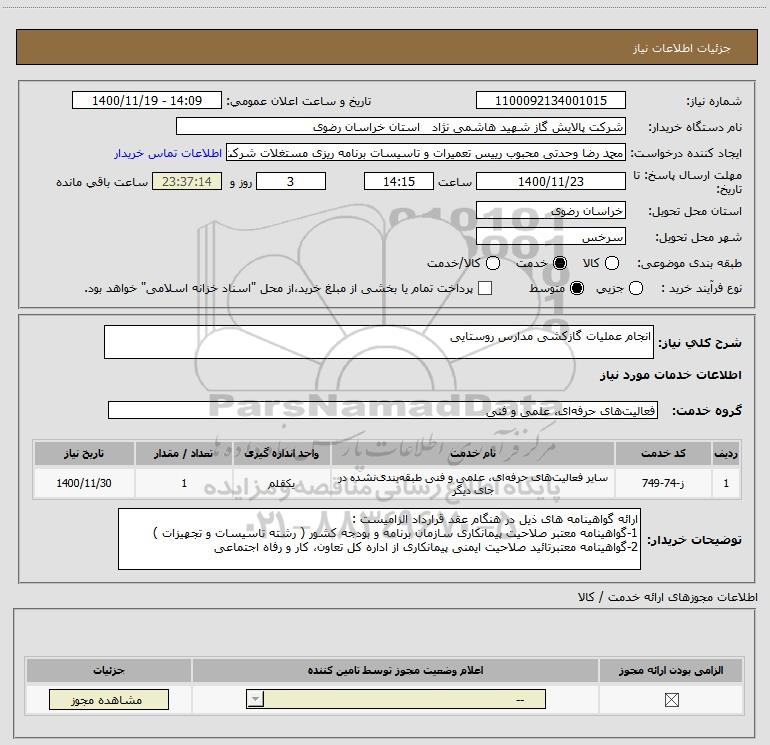Click the اعلام وضعیت مجوز توسط تامین کننده header
The image size is (770, 745).
(395, 670)
